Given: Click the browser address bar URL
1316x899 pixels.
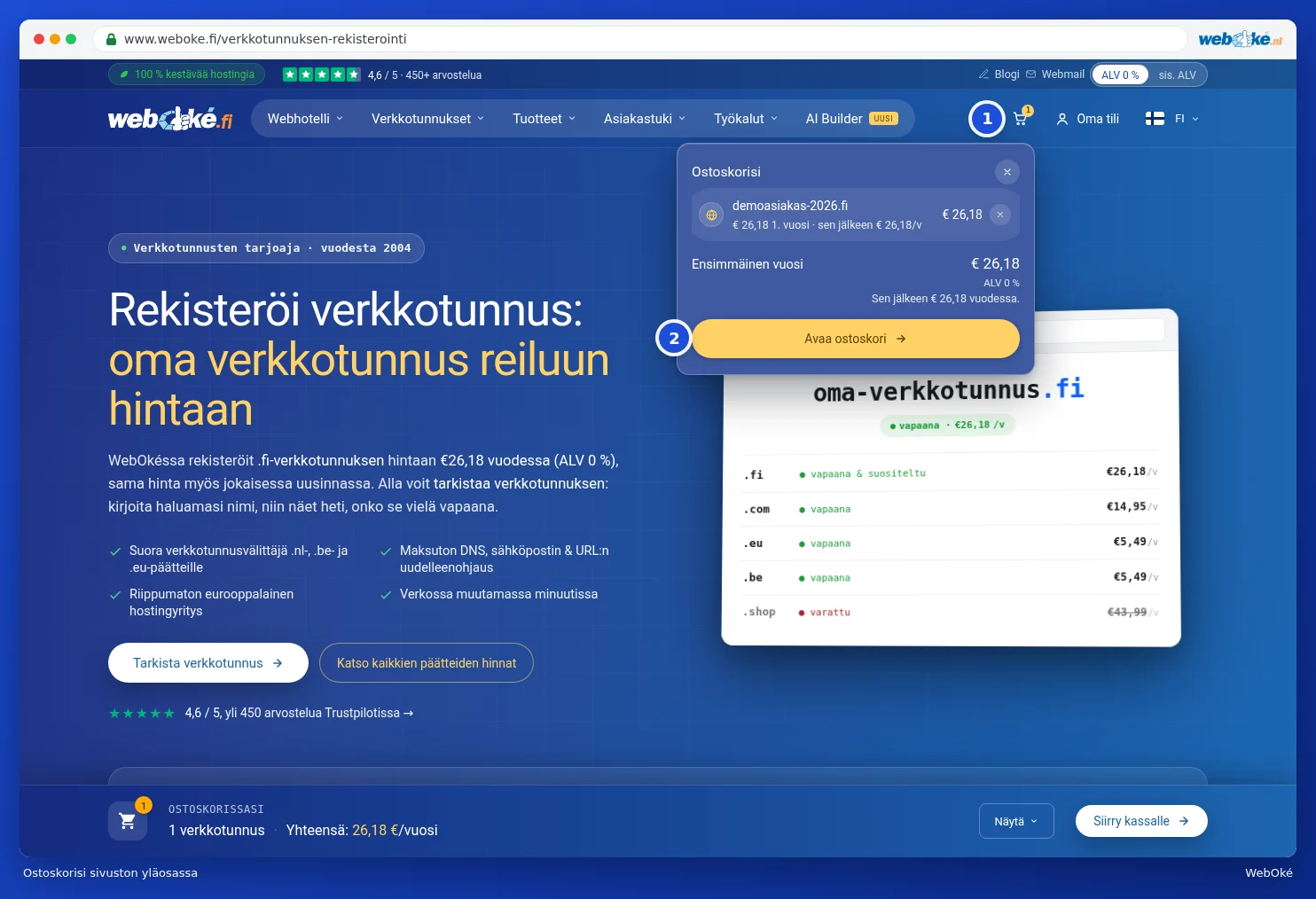Looking at the screenshot, I should pos(265,39).
